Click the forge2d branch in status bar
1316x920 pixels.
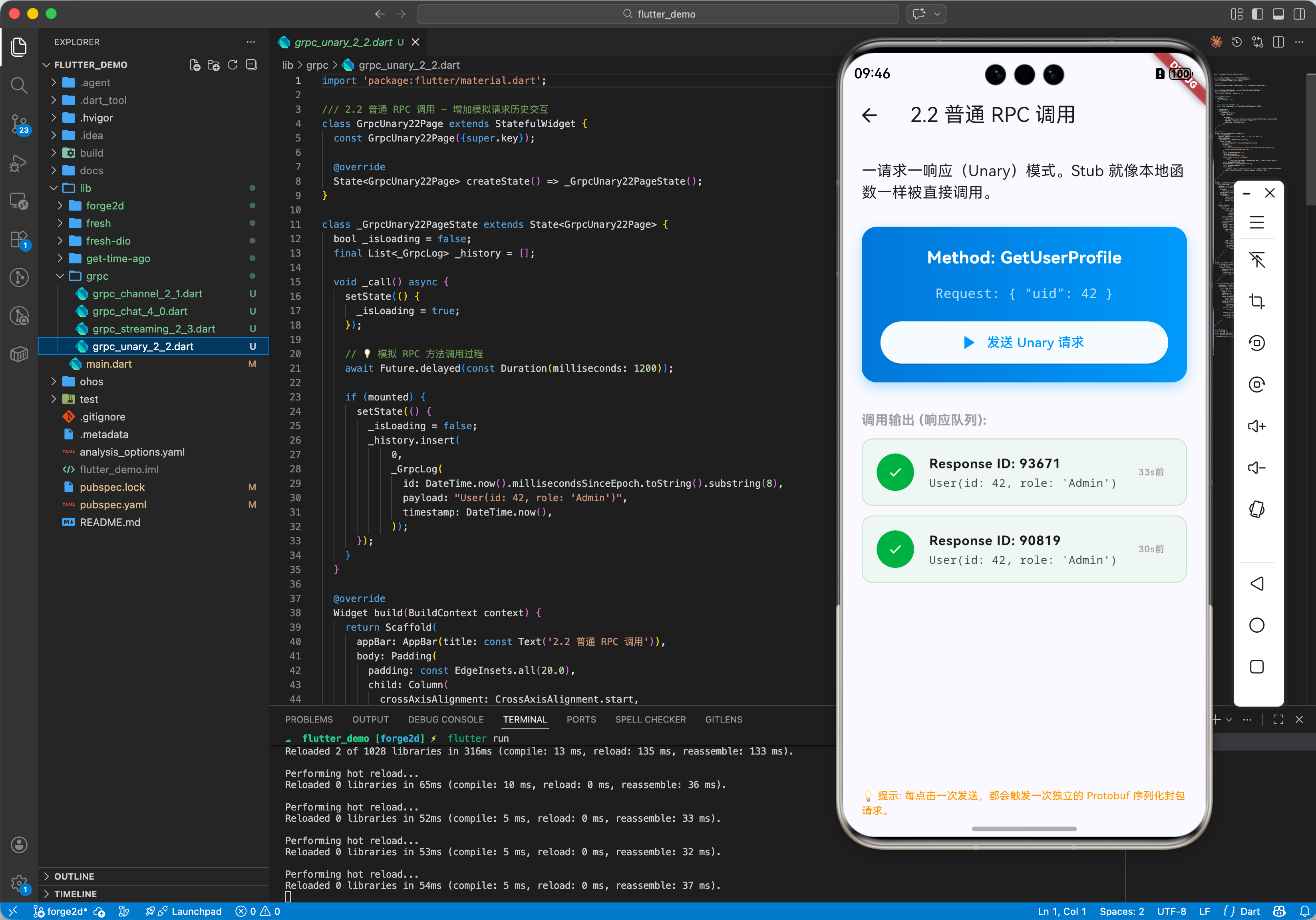61,911
